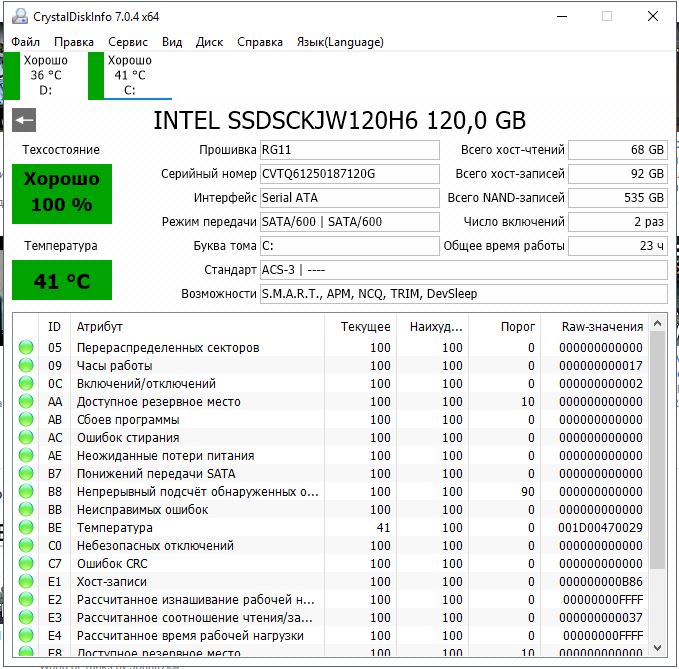The image size is (679, 669).
Task: Click the Техсостояние label
Action: 61,150
